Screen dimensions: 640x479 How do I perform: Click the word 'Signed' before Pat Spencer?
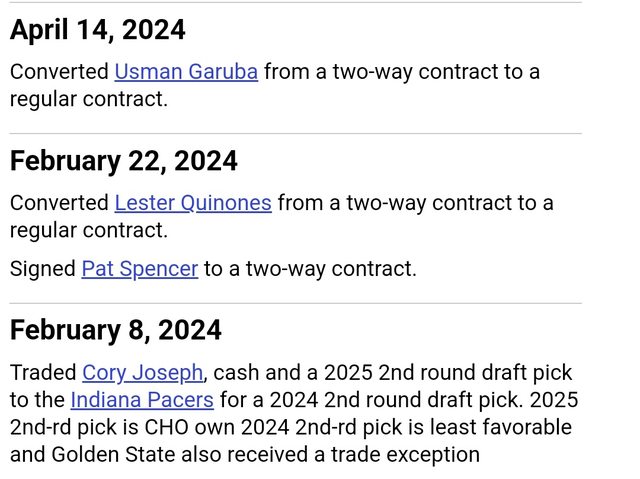tap(42, 269)
